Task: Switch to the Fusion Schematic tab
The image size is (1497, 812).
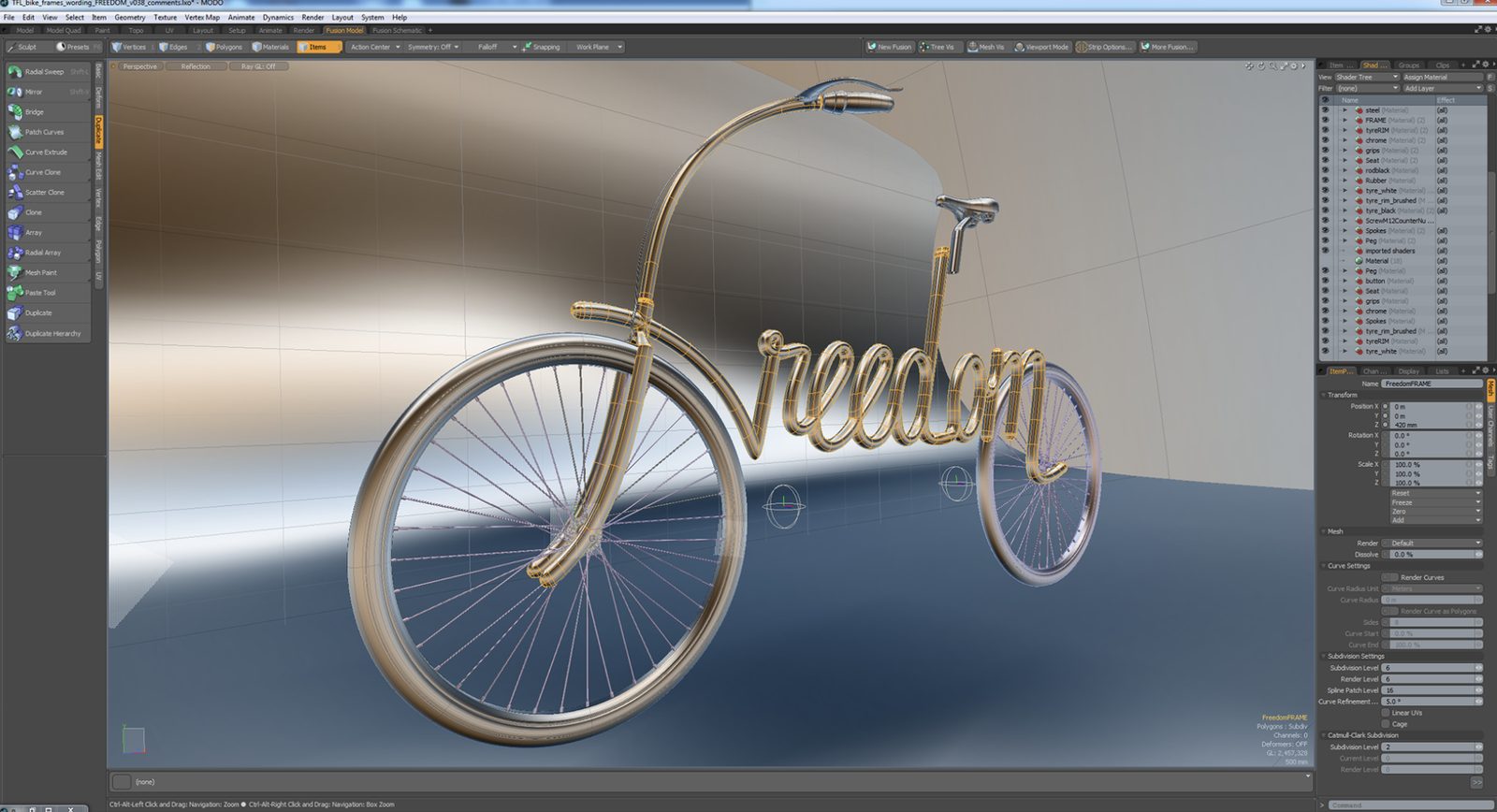Action: tap(397, 30)
